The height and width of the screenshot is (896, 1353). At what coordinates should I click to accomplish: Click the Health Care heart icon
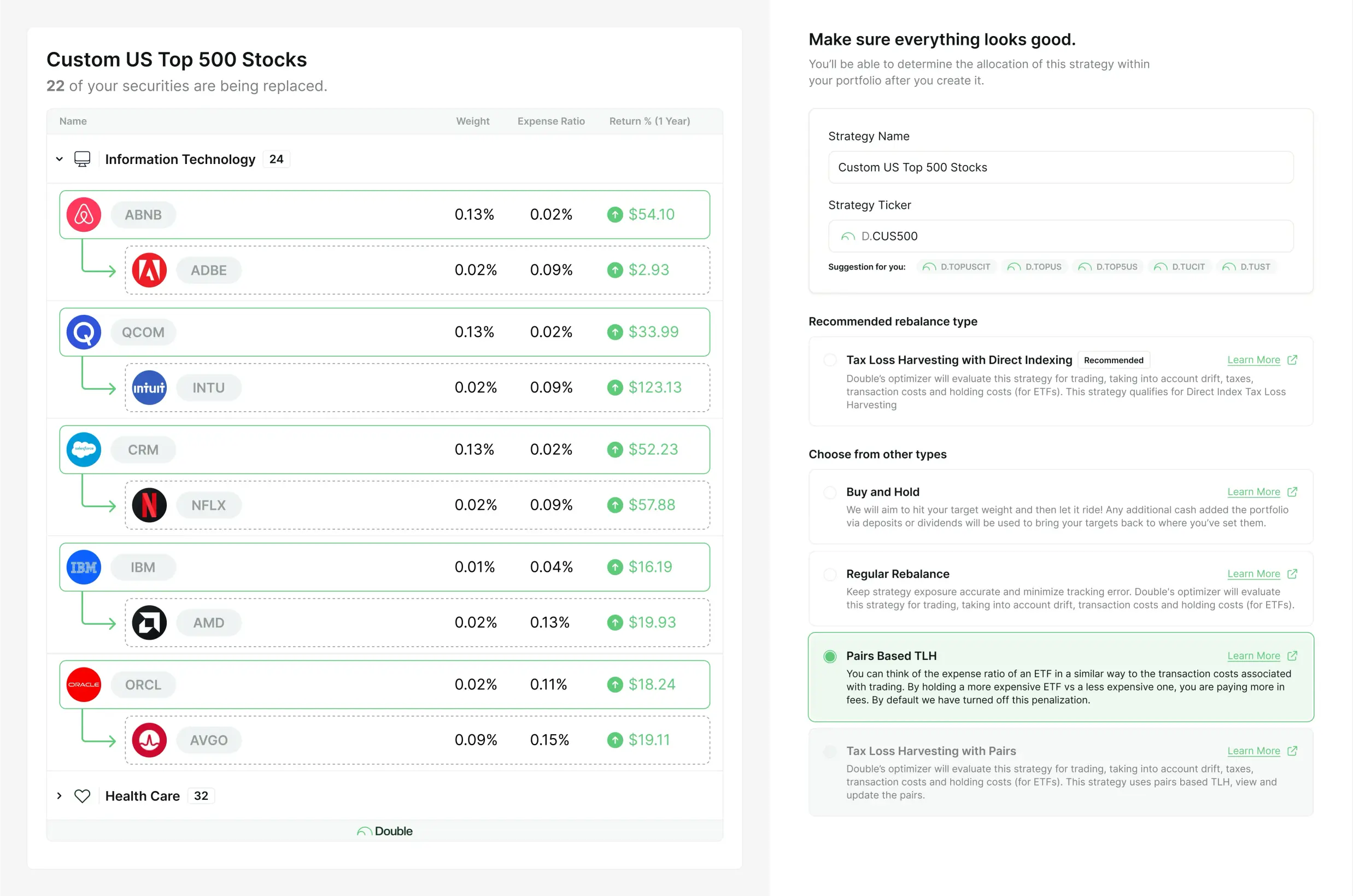point(83,796)
